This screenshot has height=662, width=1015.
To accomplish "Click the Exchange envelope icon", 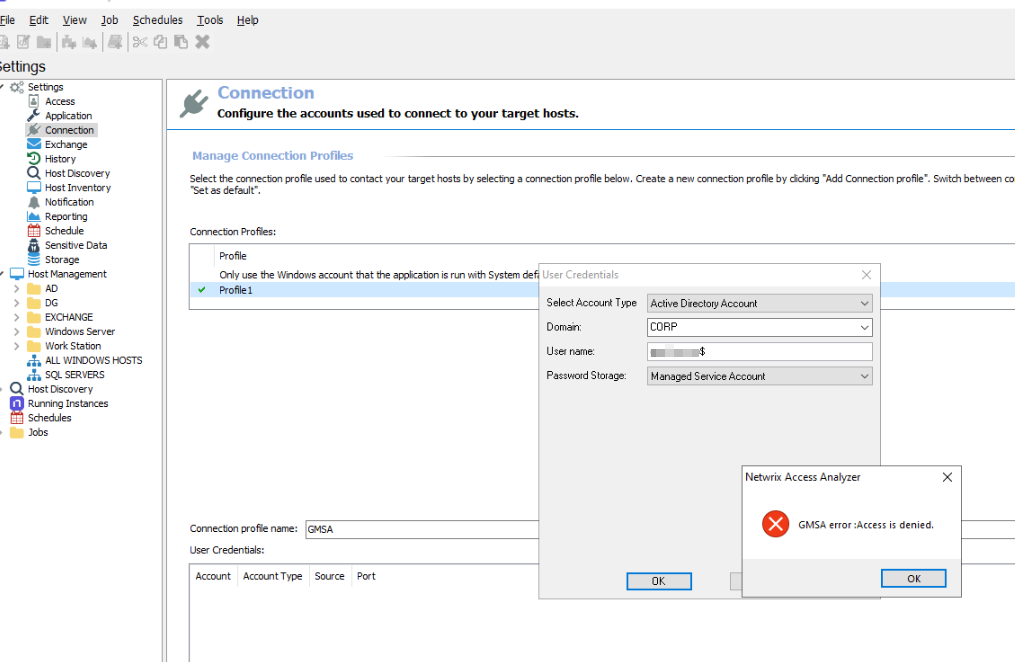I will pyautogui.click(x=34, y=144).
